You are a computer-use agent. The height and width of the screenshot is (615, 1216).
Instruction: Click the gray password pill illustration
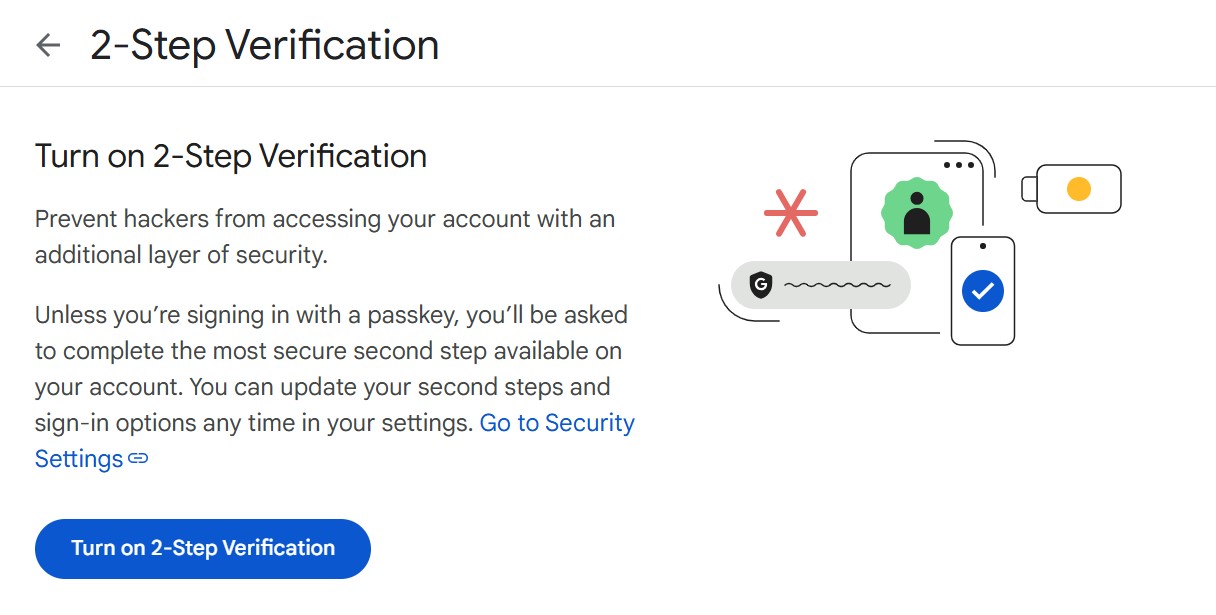coord(820,286)
